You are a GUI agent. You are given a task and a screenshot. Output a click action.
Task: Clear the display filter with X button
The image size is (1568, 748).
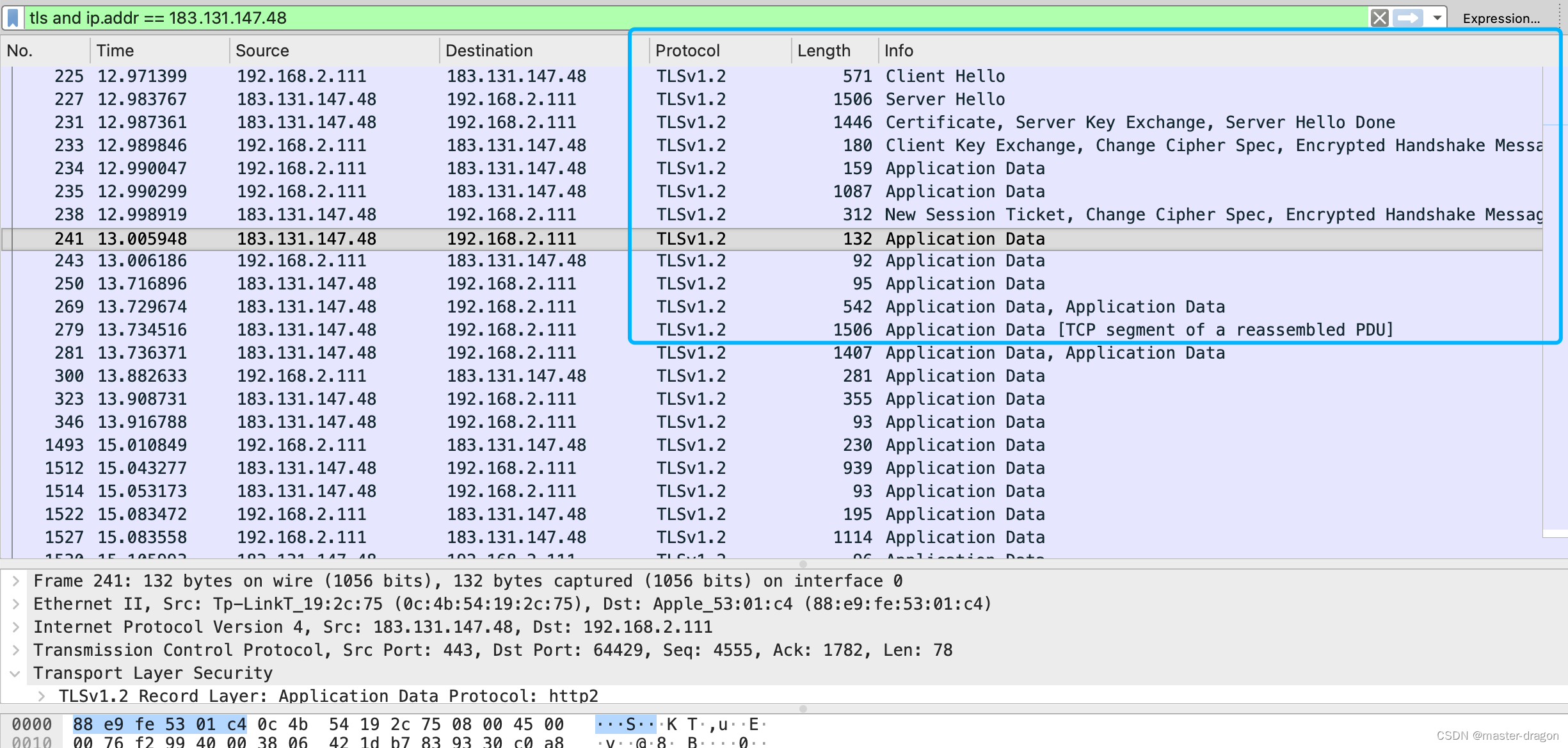[x=1379, y=18]
